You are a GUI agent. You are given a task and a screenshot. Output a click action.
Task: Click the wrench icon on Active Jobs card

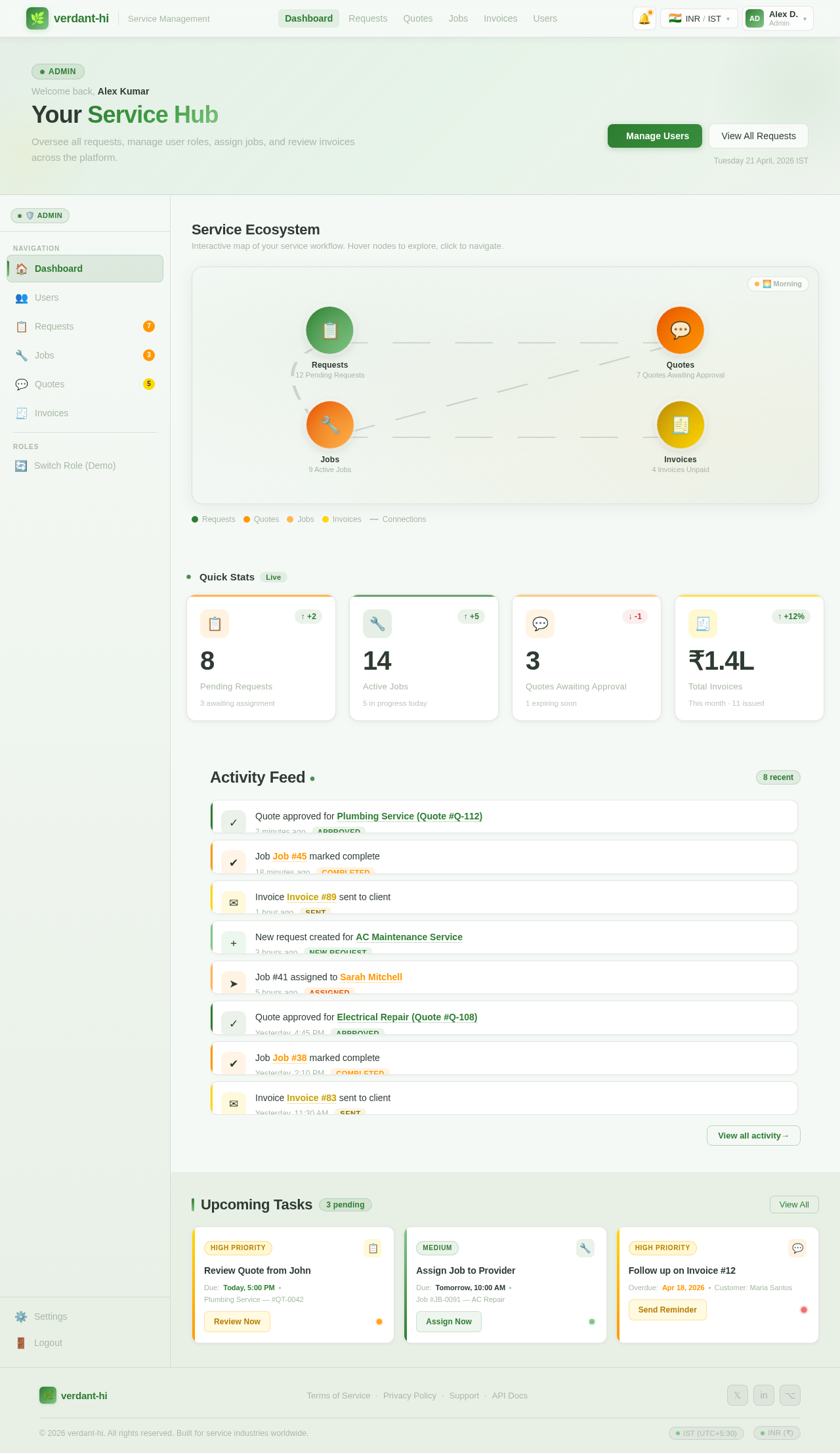click(377, 624)
